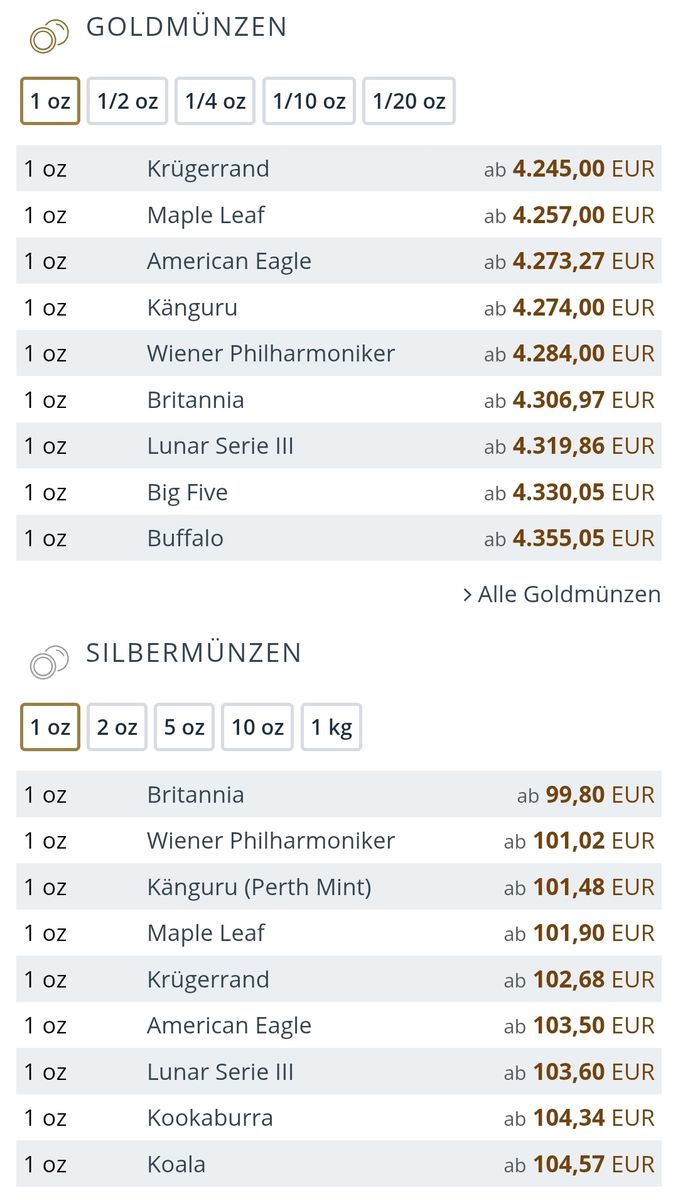Switch to 1/4 oz gold coins
678x1200 pixels.
[215, 101]
